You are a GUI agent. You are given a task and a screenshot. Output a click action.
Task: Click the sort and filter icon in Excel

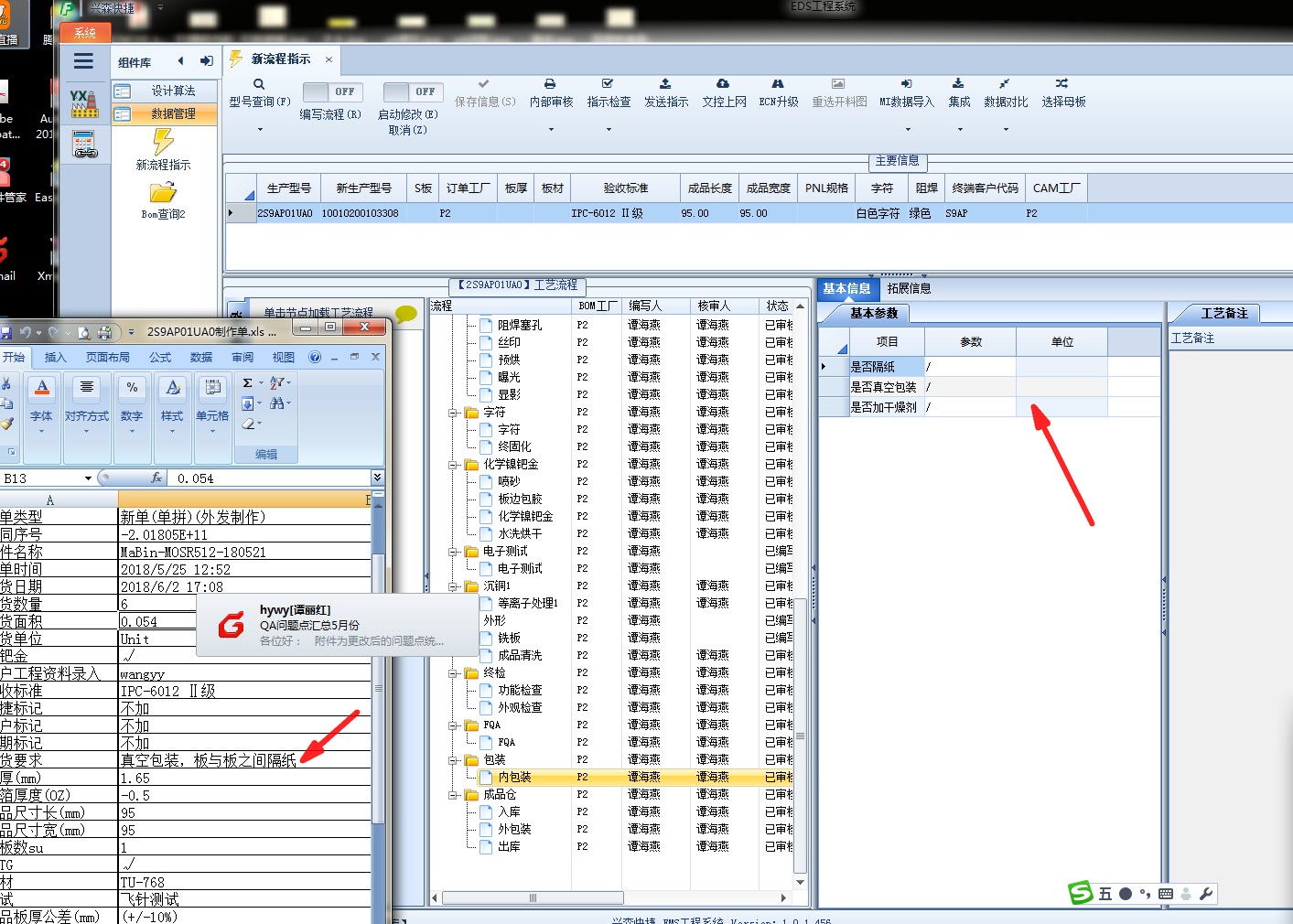[x=276, y=383]
